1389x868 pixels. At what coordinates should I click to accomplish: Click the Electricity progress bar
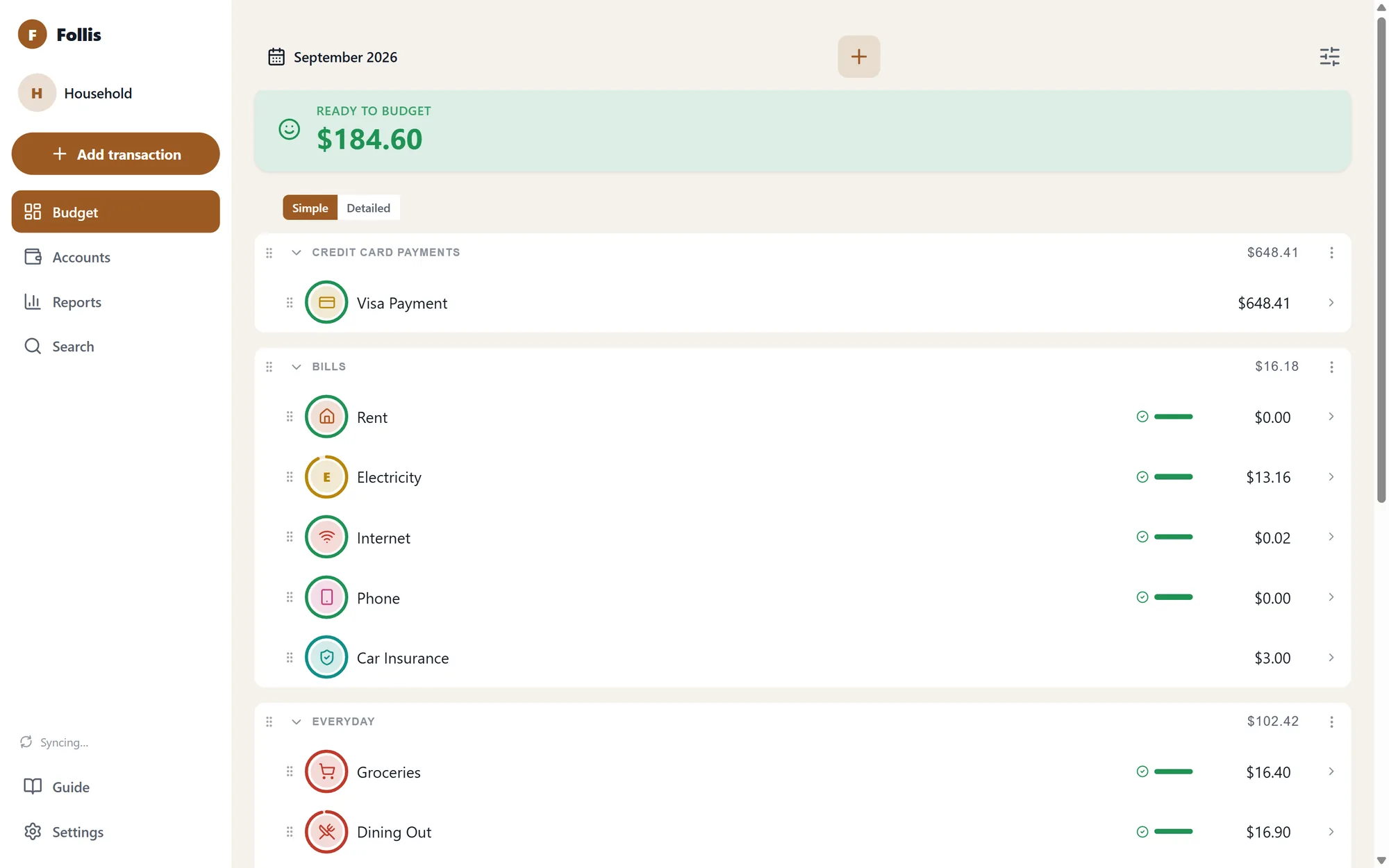coord(1174,477)
